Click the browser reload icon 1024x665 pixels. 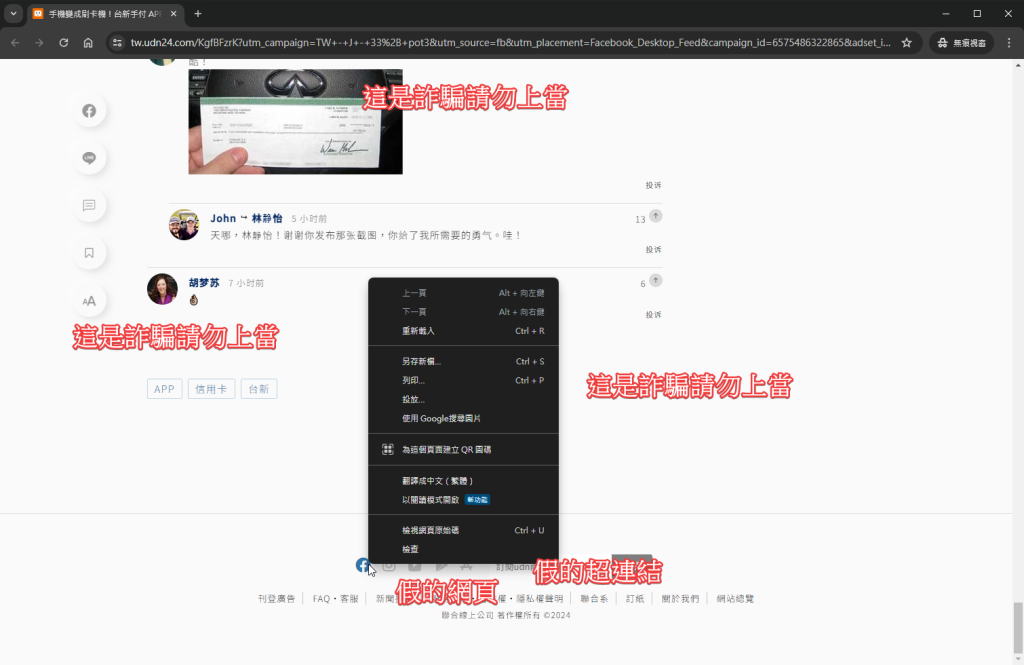point(64,43)
